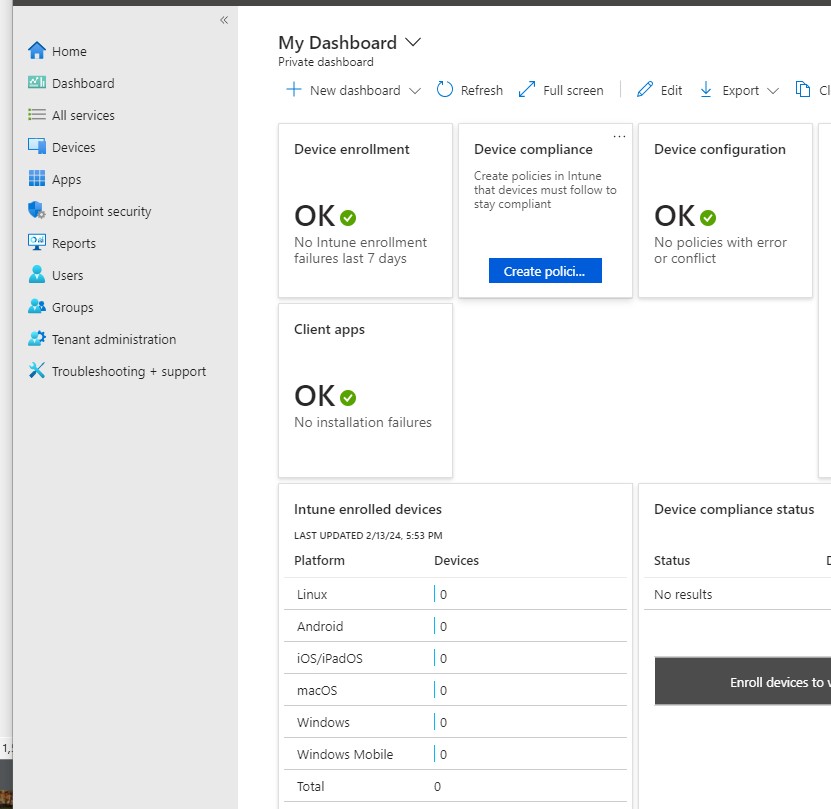Navigate to Devices in the sidebar
The width and height of the screenshot is (831, 809).
75,147
